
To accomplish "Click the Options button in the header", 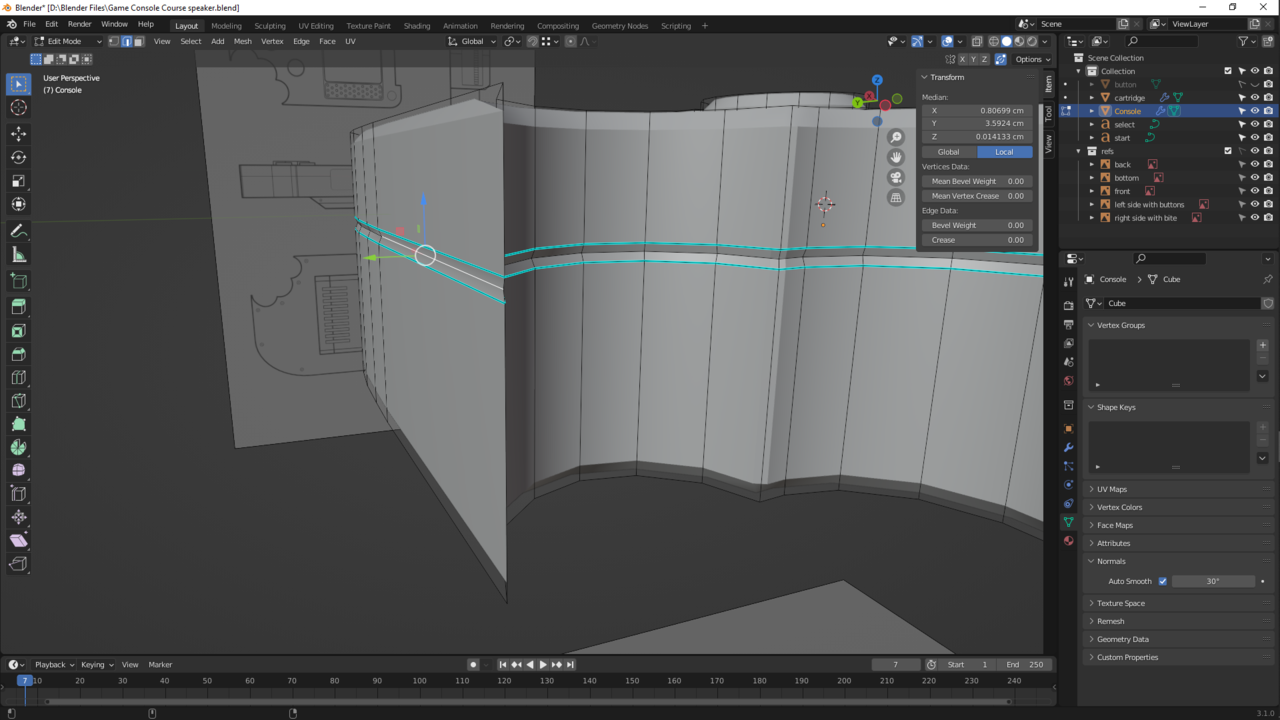I will (1030, 59).
